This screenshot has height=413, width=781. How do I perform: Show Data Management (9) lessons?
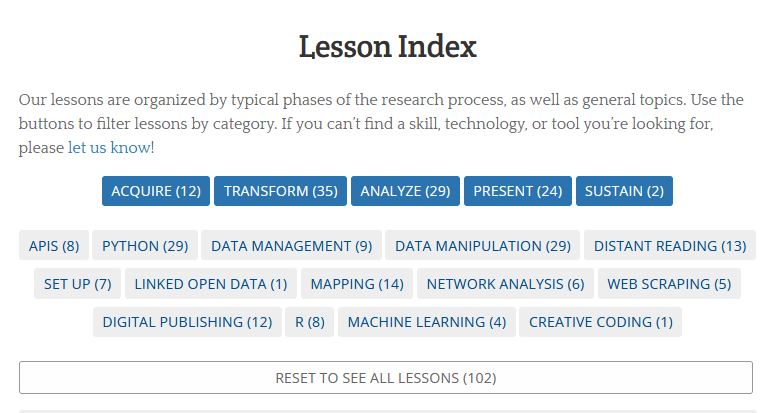coord(291,246)
